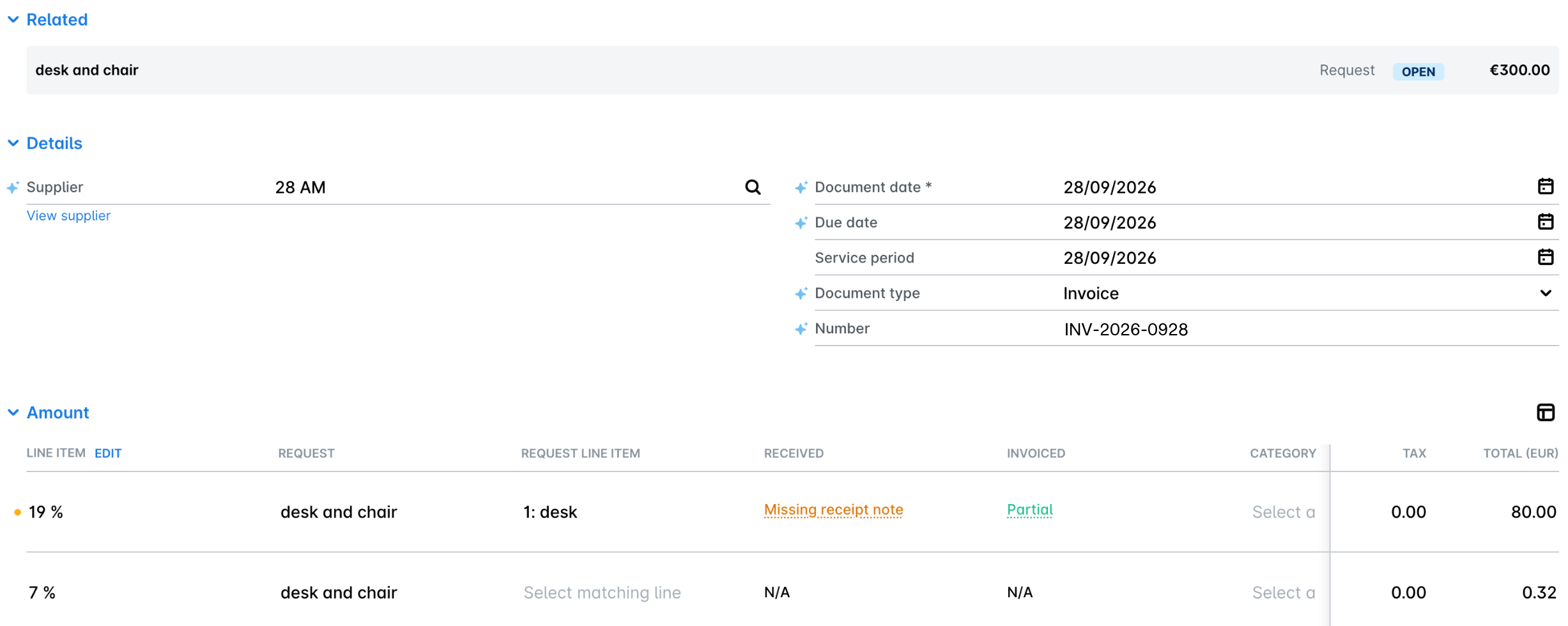Collapse the Amount section
The height and width of the screenshot is (626, 1568).
13,413
